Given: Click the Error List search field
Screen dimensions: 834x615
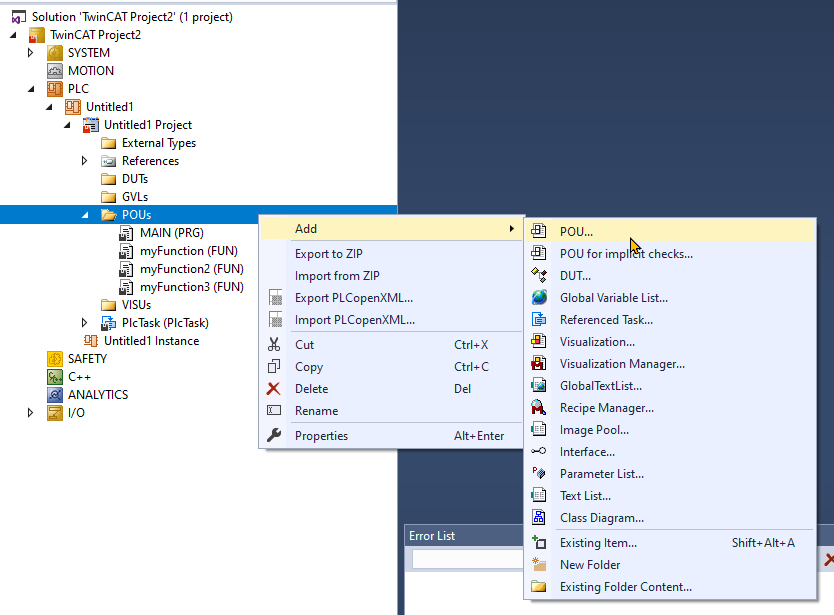Looking at the screenshot, I should (468, 559).
